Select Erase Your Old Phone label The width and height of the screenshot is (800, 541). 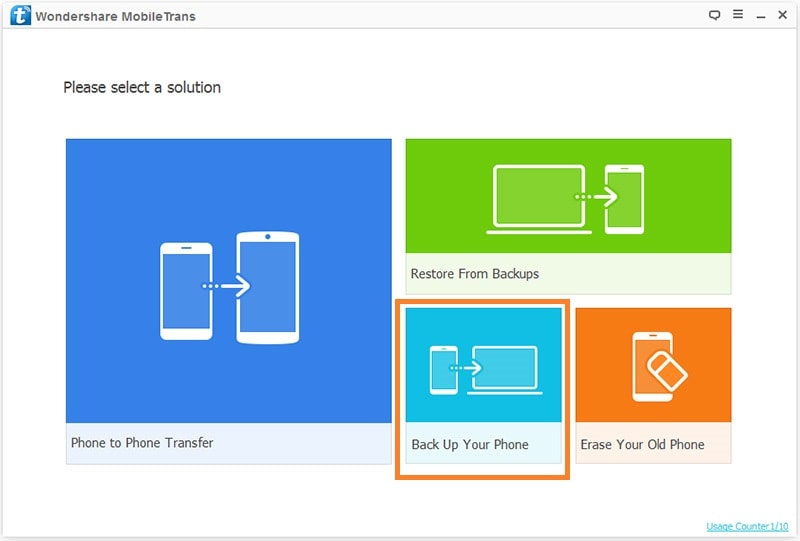[642, 445]
